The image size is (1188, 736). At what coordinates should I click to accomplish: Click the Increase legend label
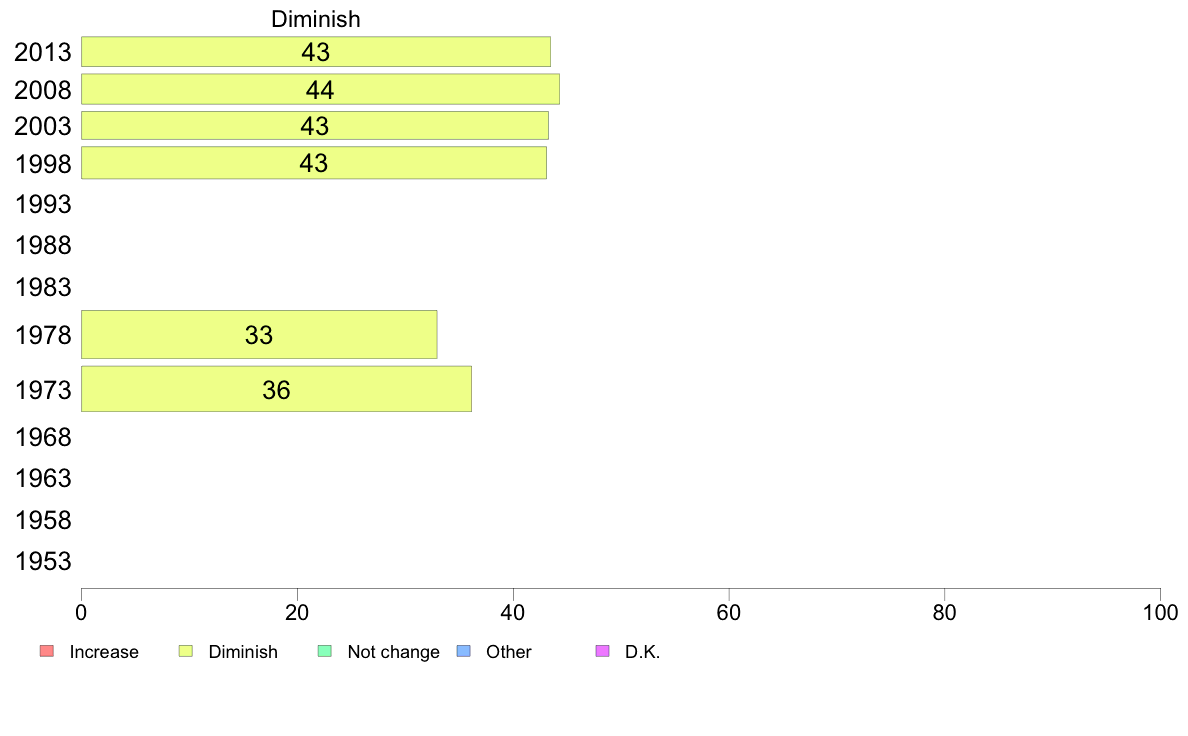104,652
